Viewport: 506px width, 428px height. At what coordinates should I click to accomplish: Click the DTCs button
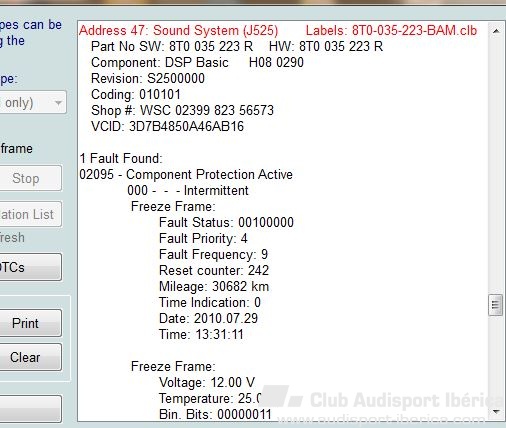(x=30, y=267)
